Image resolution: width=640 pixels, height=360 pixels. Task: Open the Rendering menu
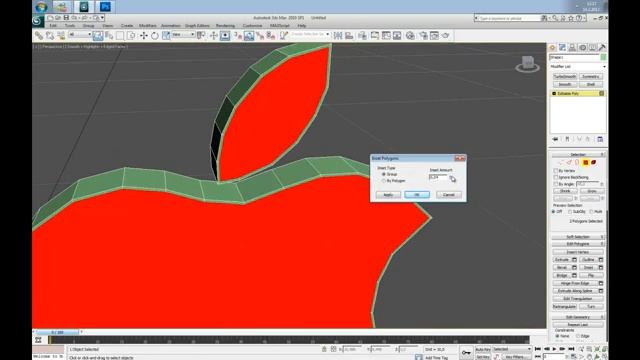click(x=225, y=26)
